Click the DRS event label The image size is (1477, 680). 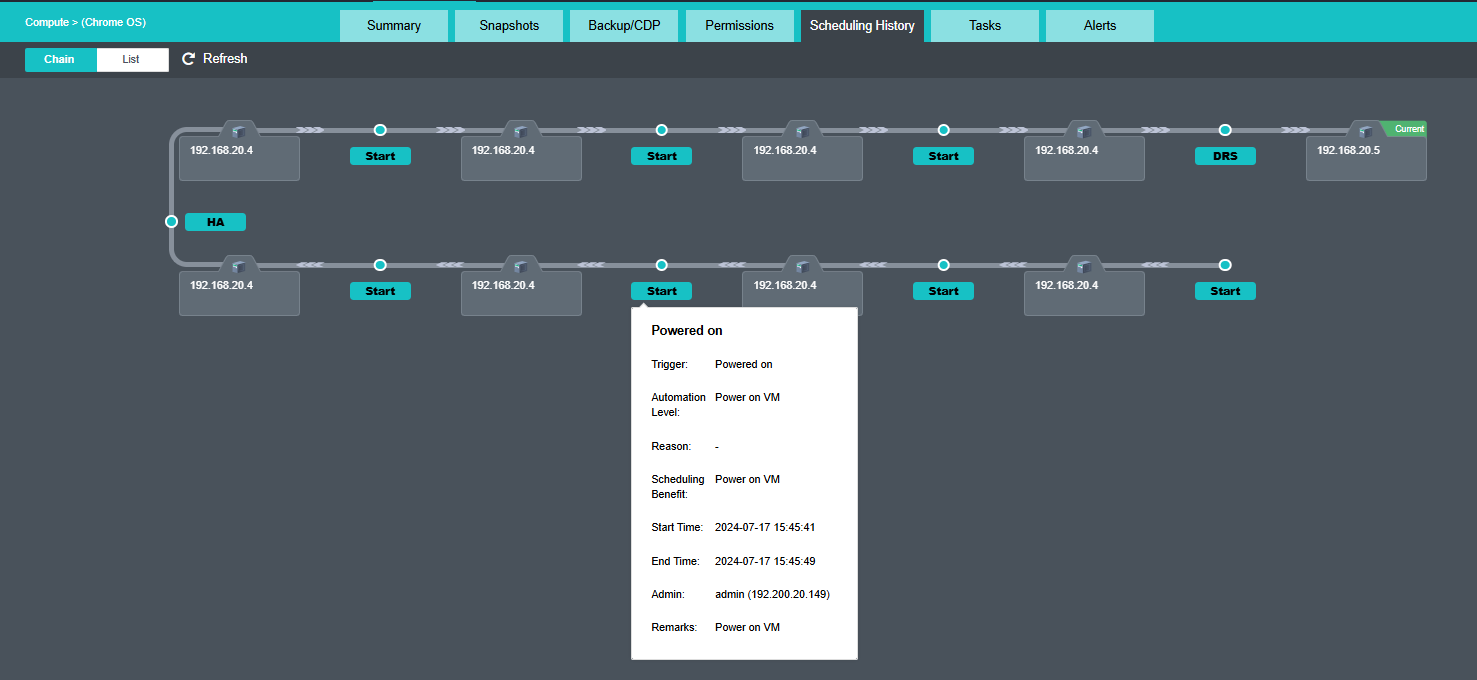tap(1225, 156)
